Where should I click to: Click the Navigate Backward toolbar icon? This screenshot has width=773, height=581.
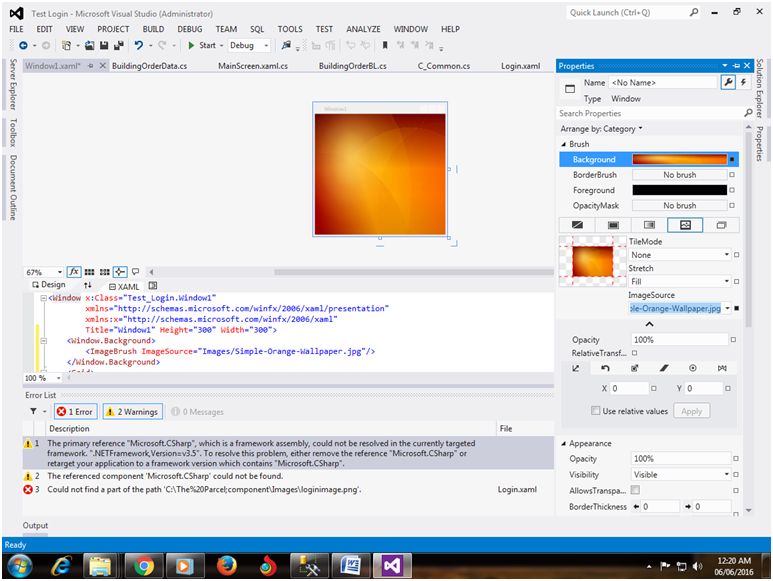pos(23,45)
